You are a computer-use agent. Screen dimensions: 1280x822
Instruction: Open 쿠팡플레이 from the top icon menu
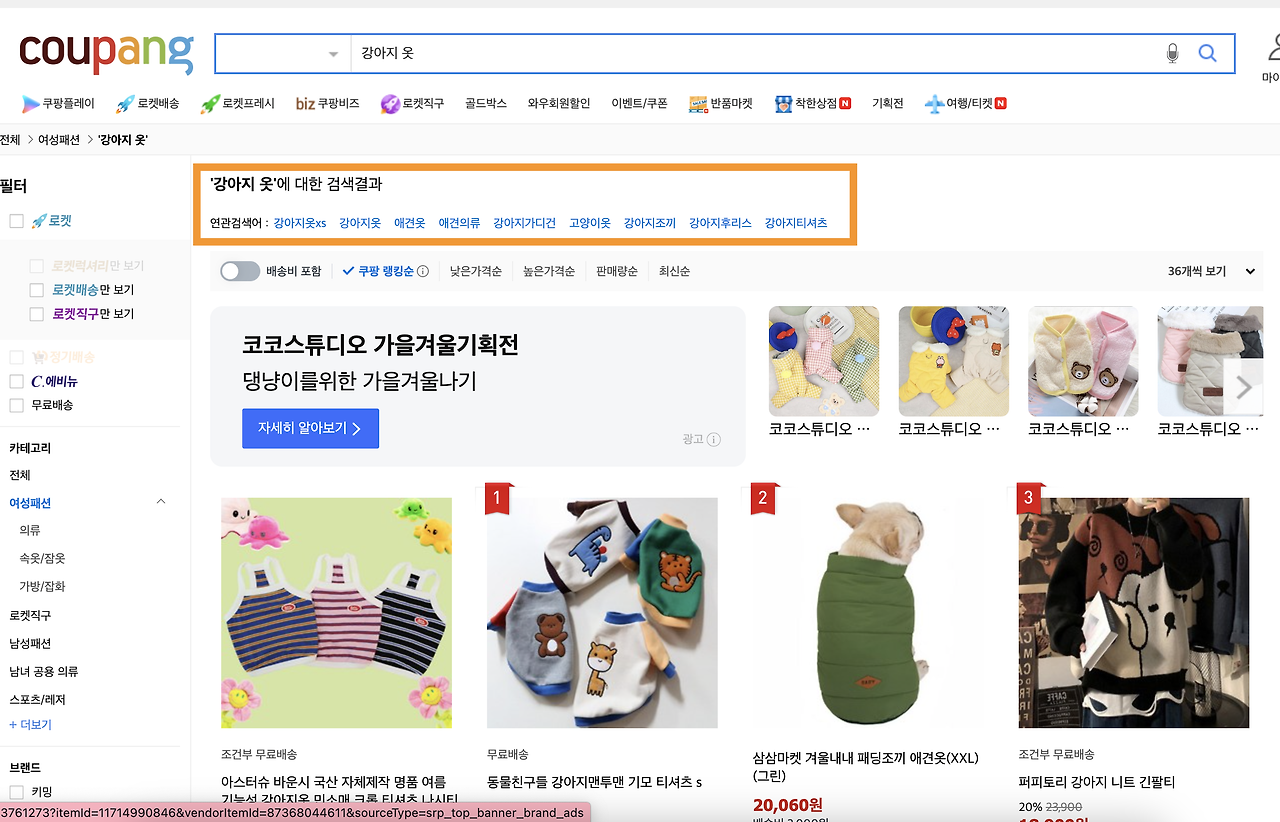tap(59, 102)
